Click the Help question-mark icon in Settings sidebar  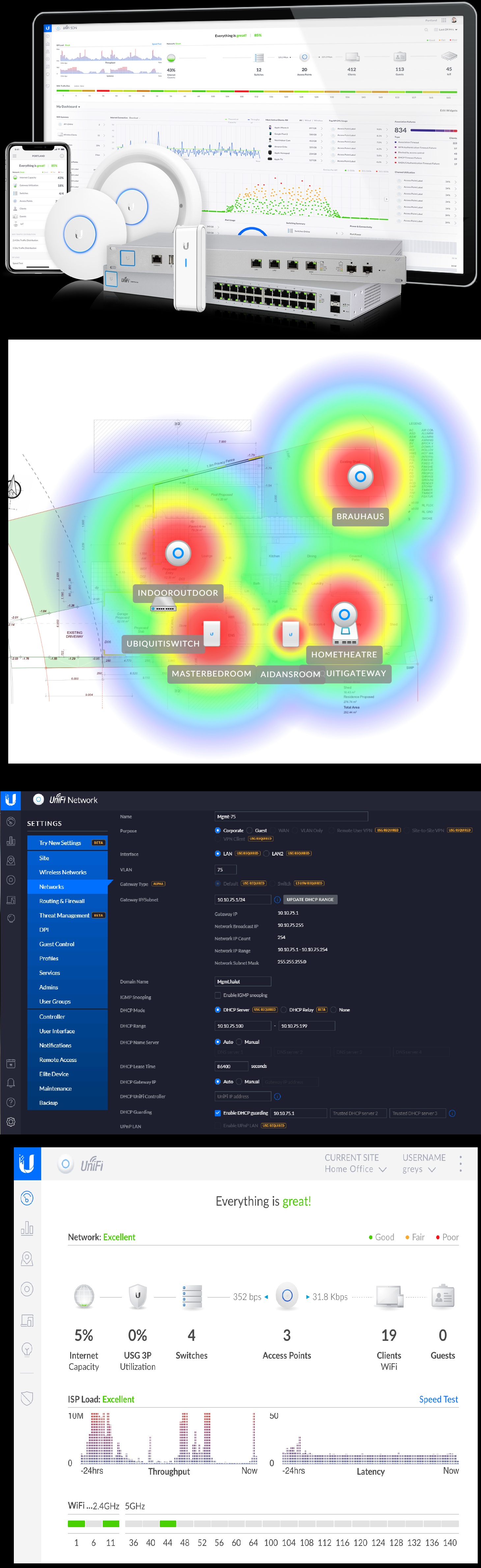[11, 1102]
